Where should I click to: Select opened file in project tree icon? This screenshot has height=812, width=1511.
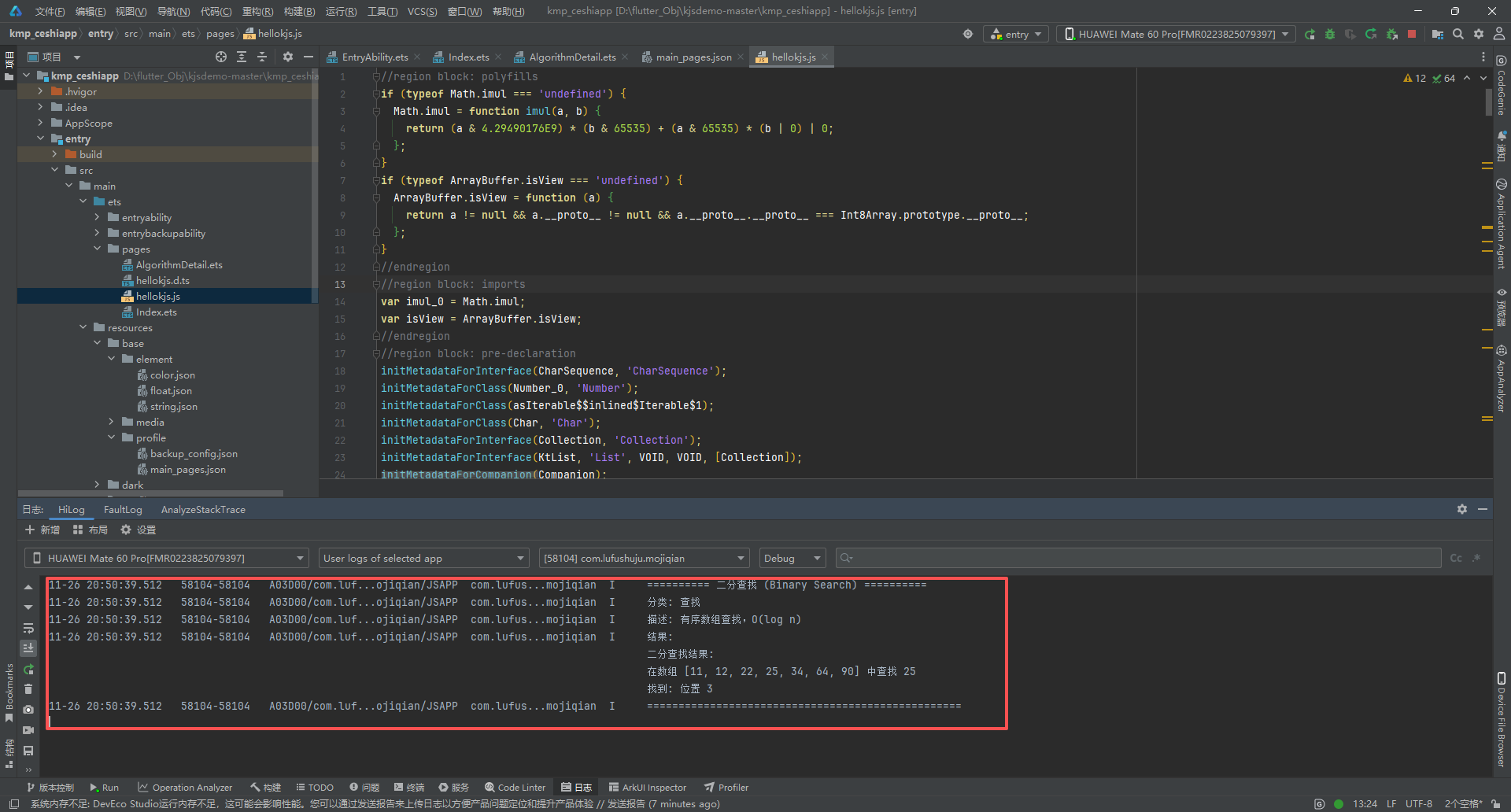point(221,57)
